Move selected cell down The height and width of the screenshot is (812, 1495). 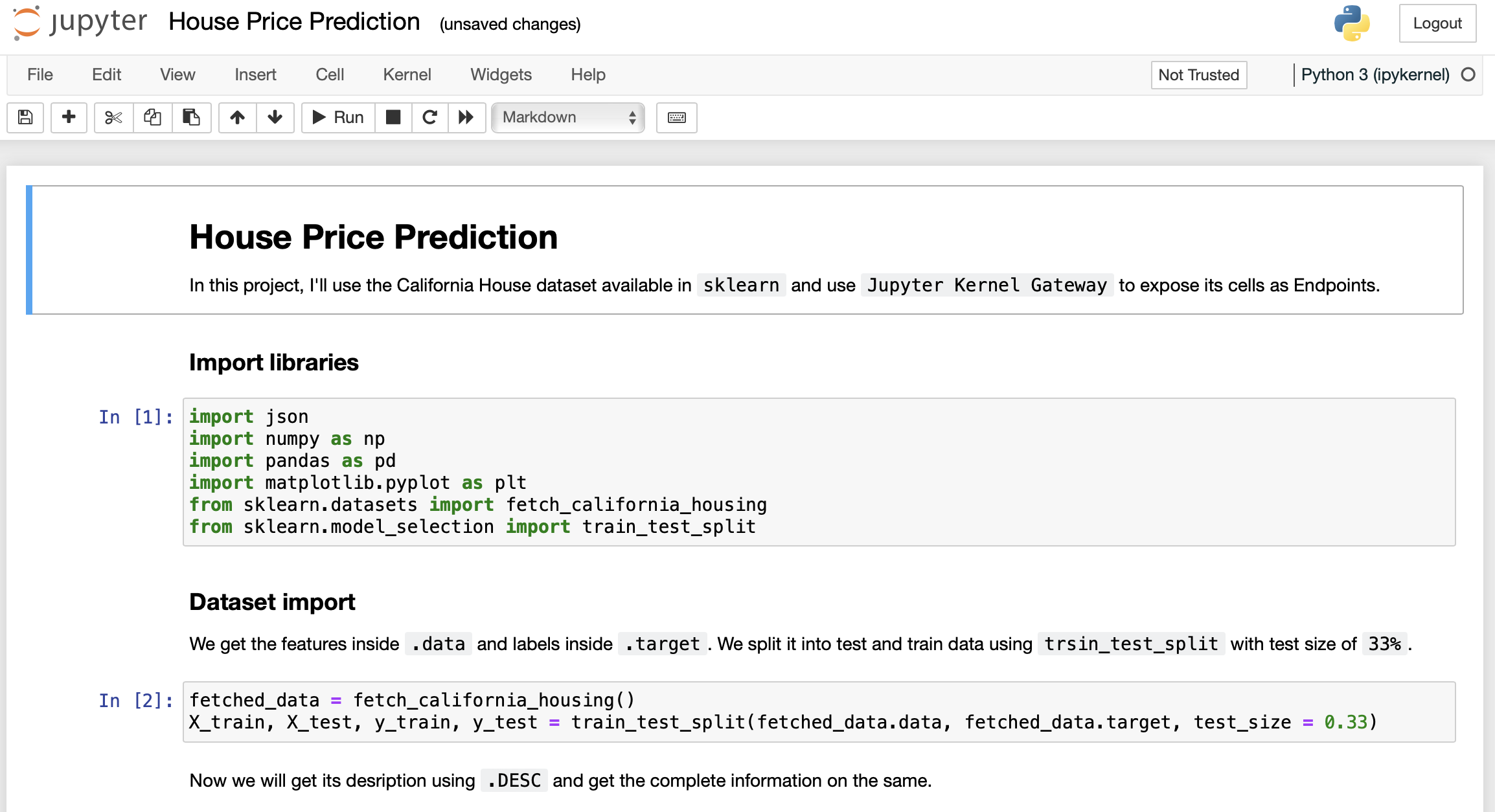pyautogui.click(x=275, y=118)
